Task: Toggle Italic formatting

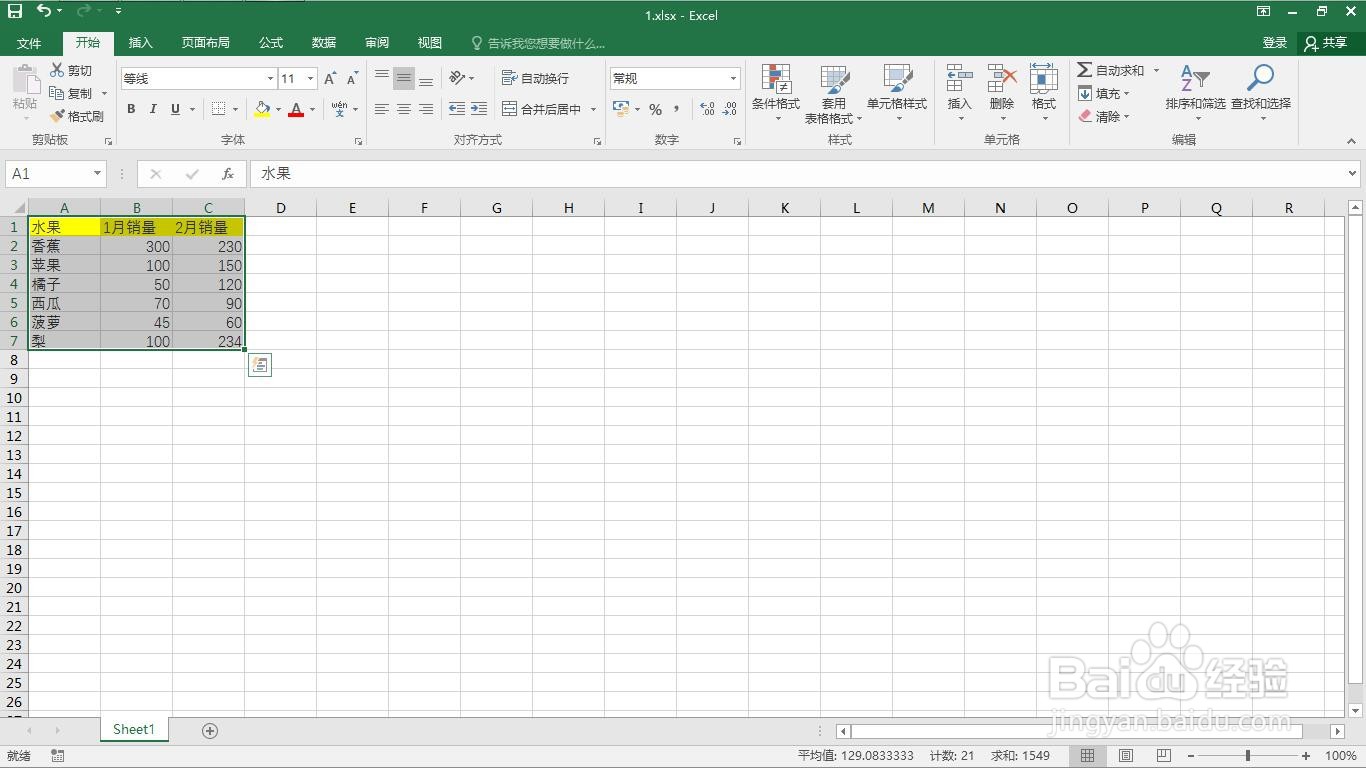Action: 153,109
